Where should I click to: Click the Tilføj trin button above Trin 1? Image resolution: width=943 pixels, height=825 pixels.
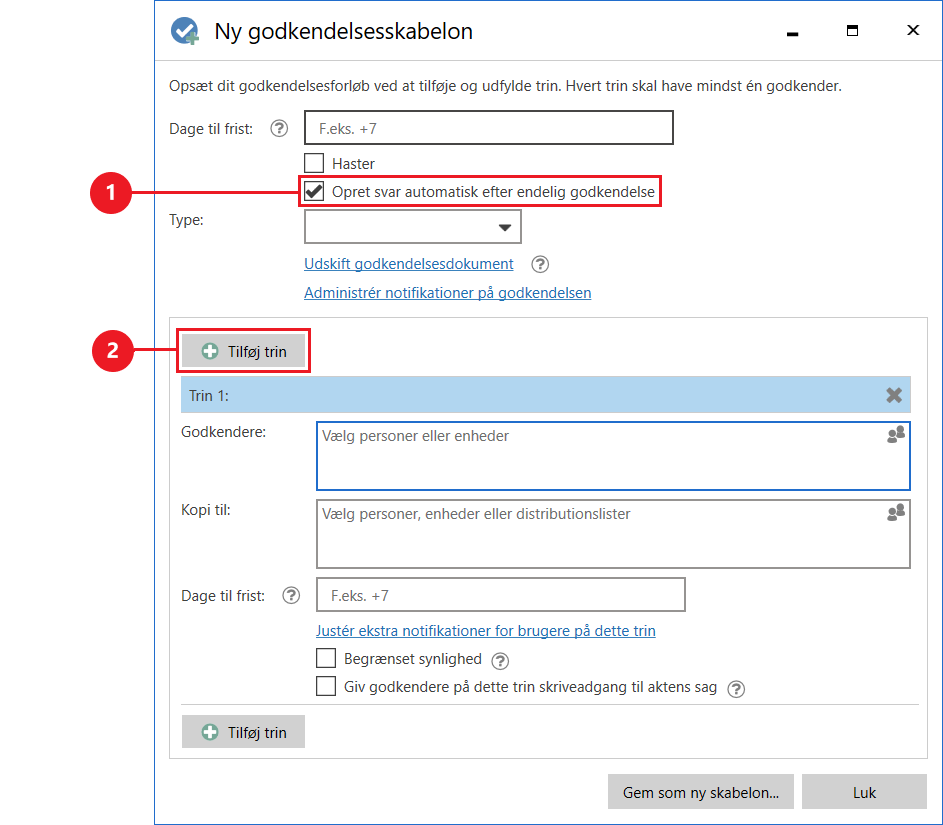244,351
